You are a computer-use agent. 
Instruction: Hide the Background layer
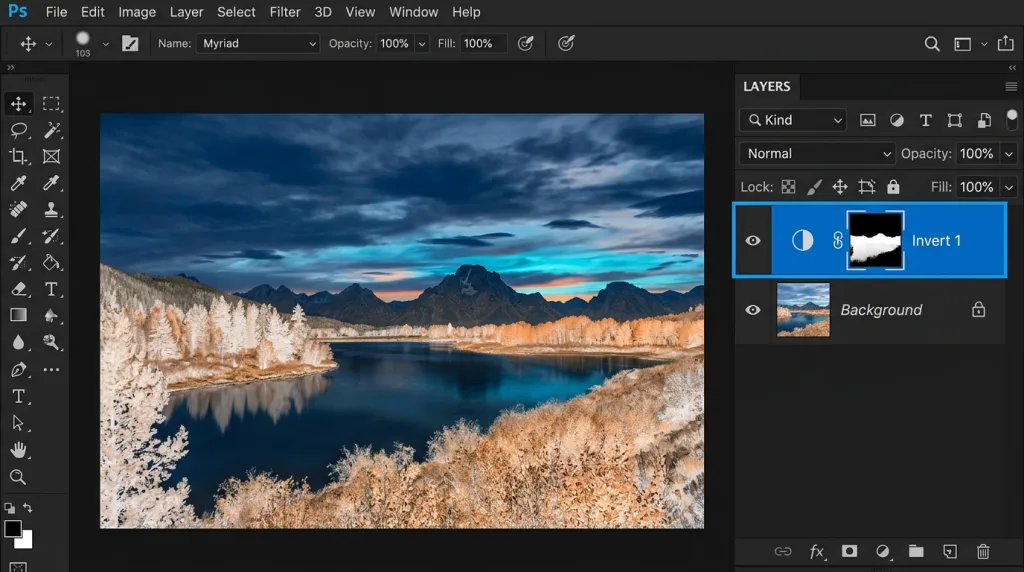coord(753,310)
